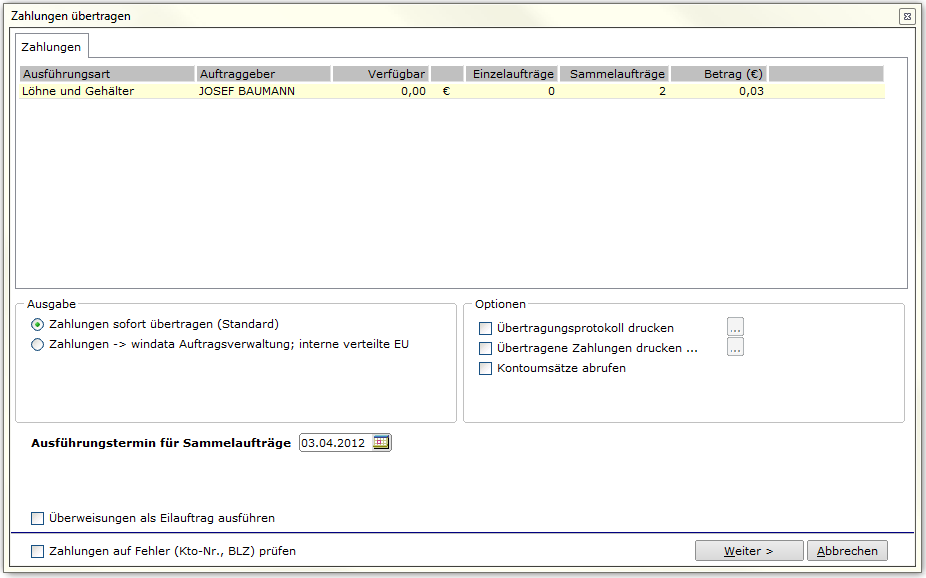Image resolution: width=926 pixels, height=578 pixels.
Task: Enable Übertragungsprotokoll drucken checkbox
Action: coord(485,328)
